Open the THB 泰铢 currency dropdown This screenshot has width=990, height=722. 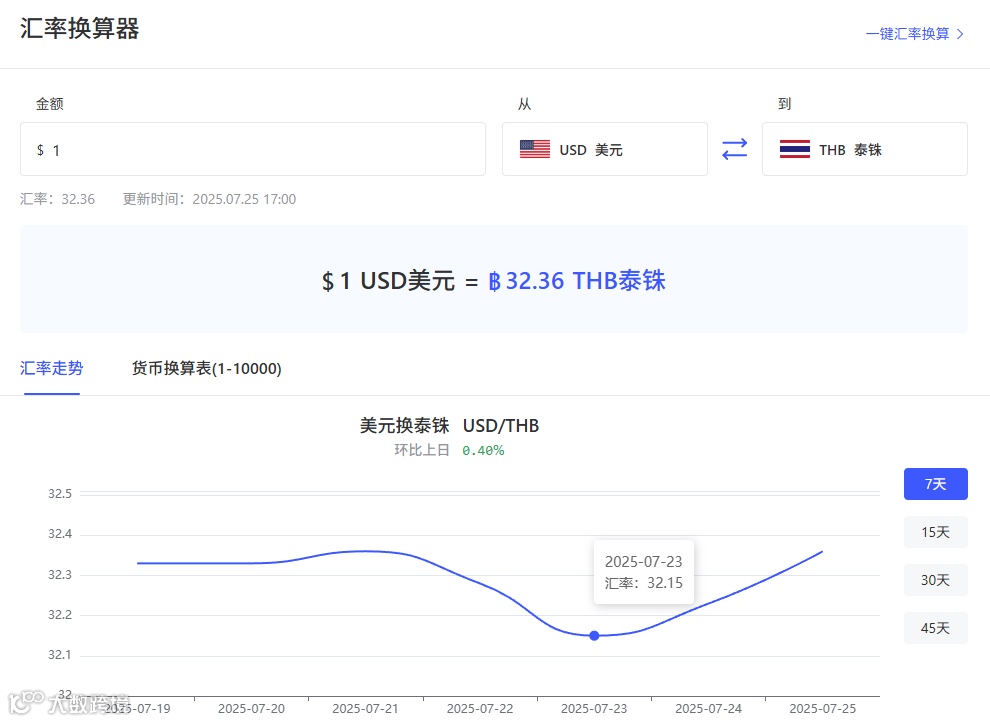pos(864,149)
